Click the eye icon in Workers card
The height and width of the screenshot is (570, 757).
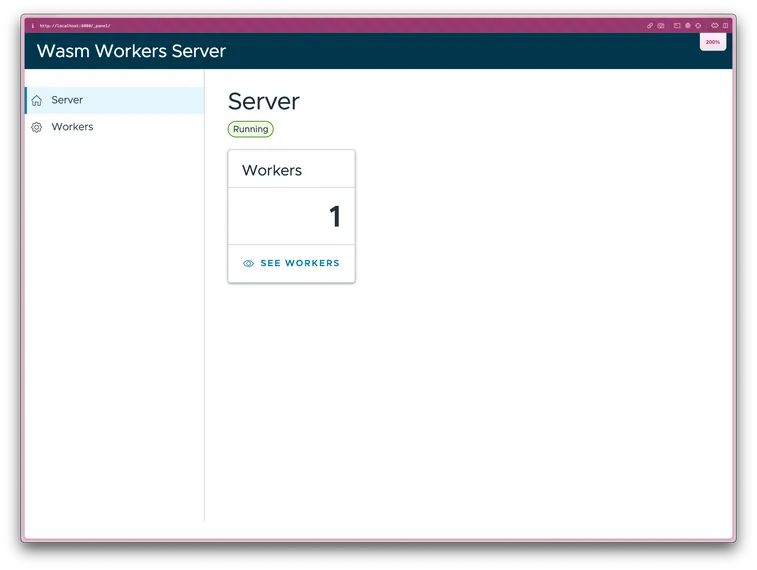(x=248, y=264)
